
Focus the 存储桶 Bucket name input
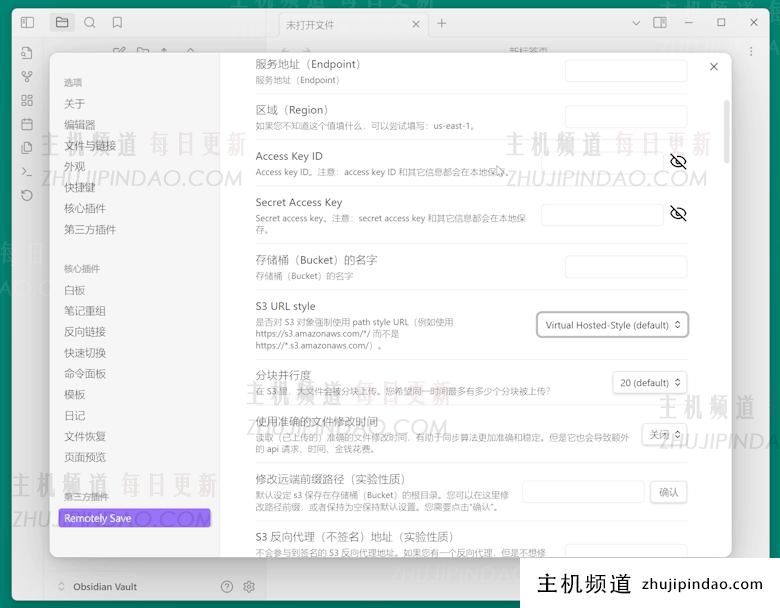click(x=626, y=267)
